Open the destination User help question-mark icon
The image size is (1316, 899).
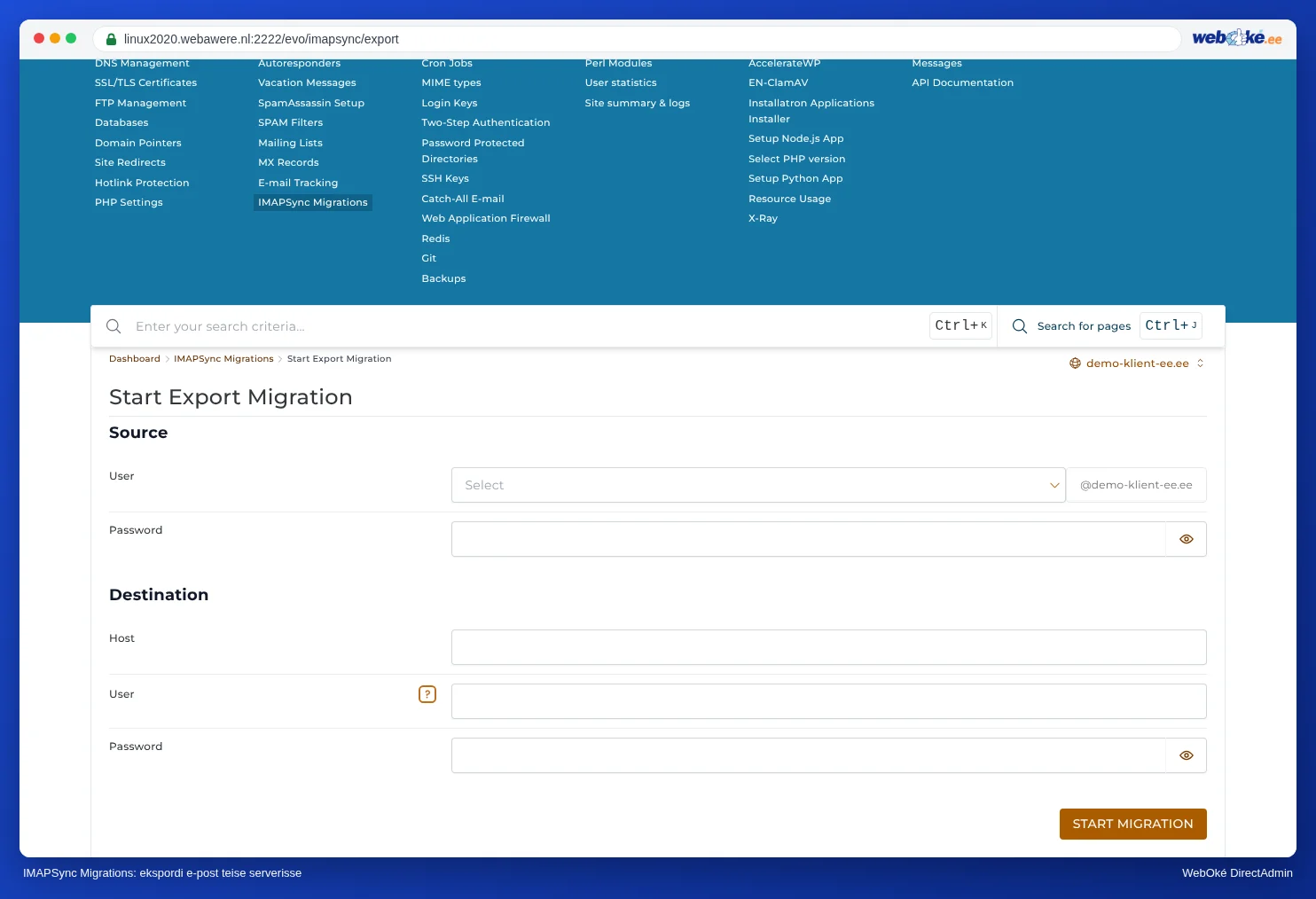[427, 694]
